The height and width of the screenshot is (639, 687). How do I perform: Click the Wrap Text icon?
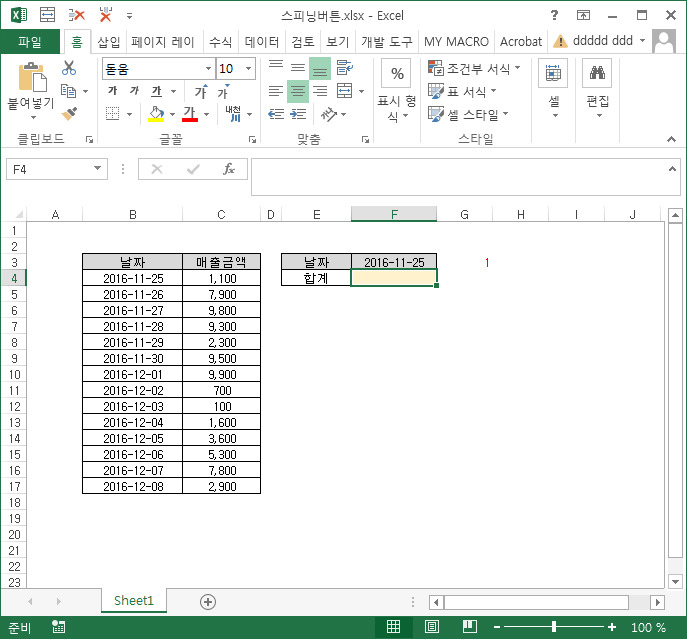(x=344, y=68)
